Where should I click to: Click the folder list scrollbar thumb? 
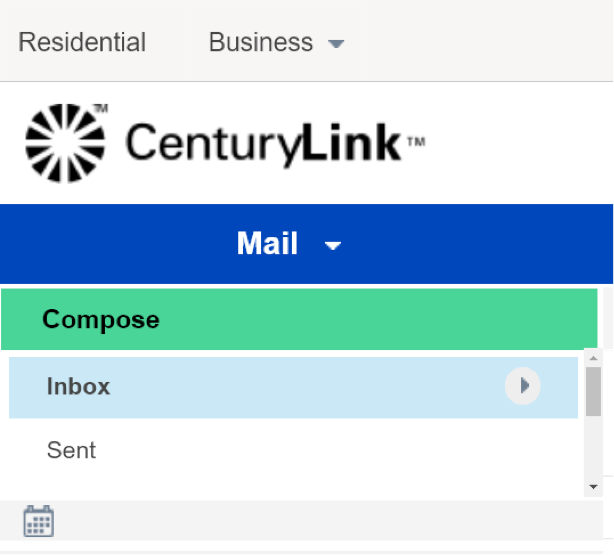[x=593, y=391]
